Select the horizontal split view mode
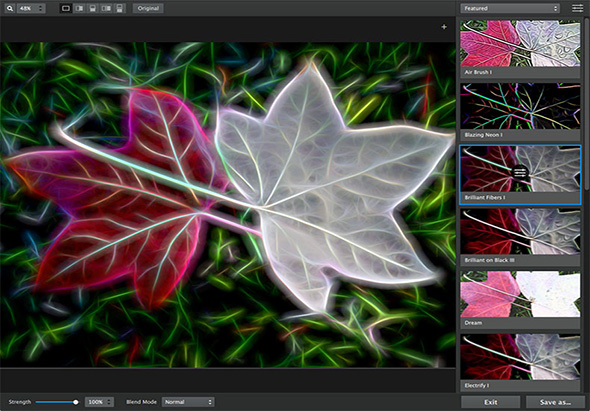Image resolution: width=590 pixels, height=411 pixels. click(93, 8)
